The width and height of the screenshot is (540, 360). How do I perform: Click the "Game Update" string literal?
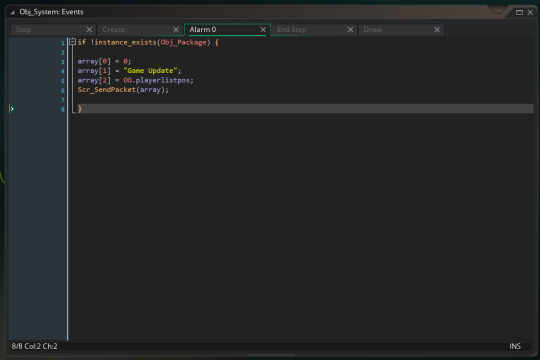coord(150,71)
